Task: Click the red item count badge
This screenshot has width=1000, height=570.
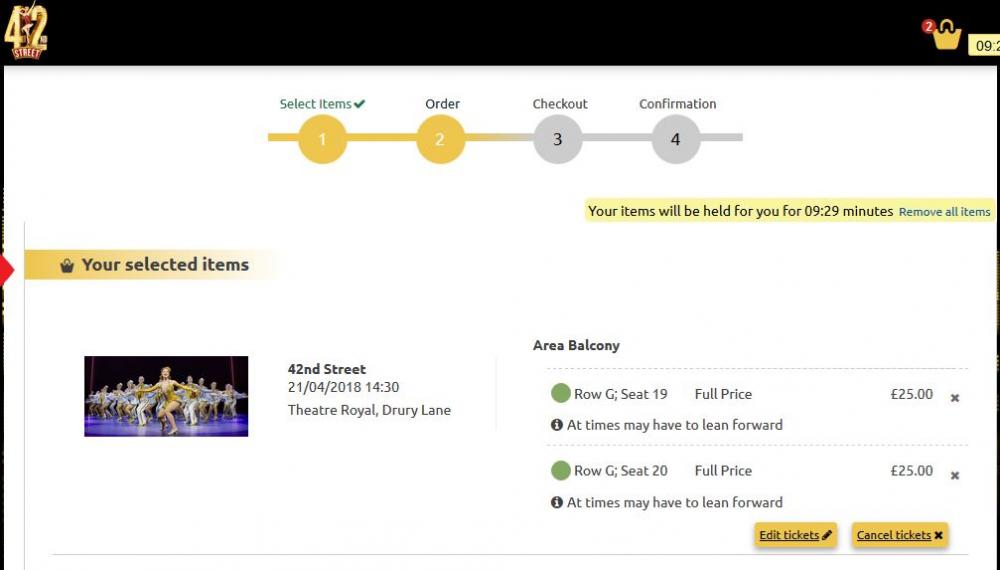Action: (x=928, y=27)
